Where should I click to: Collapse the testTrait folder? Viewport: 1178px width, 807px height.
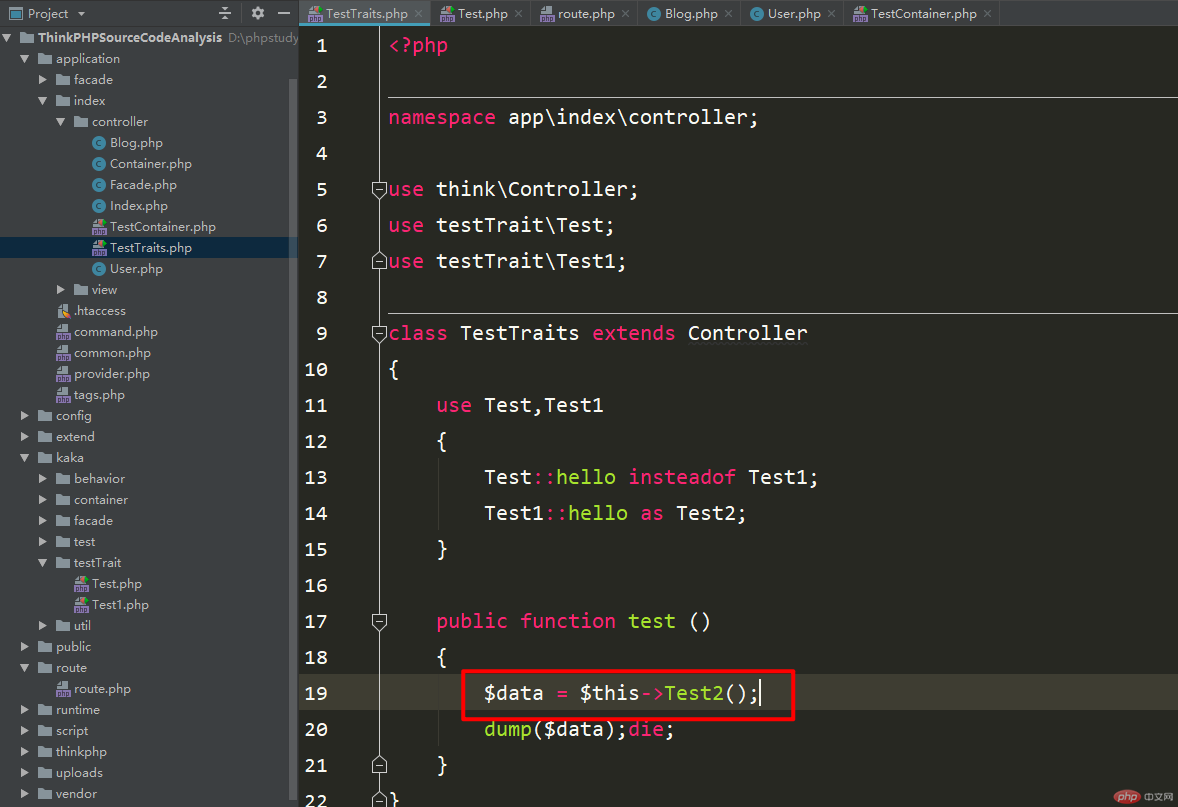coord(43,563)
